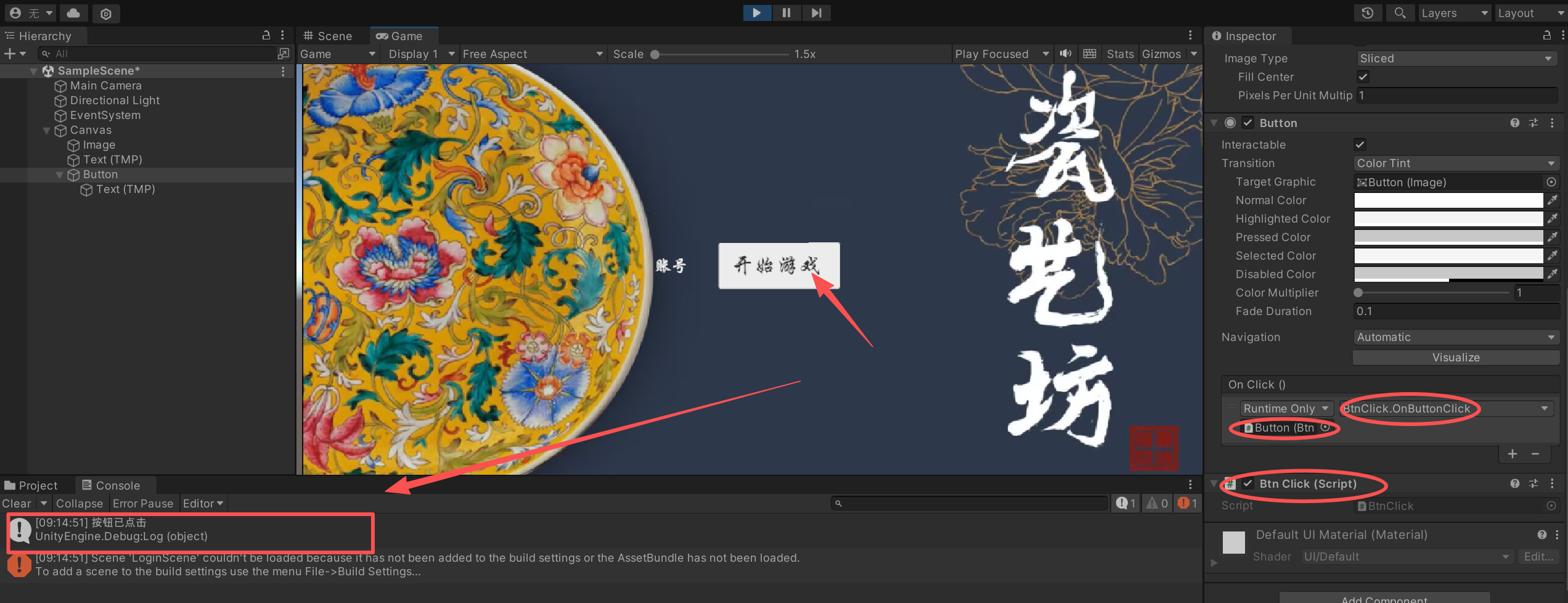Click the Step Forward frame button
This screenshot has height=603, width=1568.
[x=816, y=13]
